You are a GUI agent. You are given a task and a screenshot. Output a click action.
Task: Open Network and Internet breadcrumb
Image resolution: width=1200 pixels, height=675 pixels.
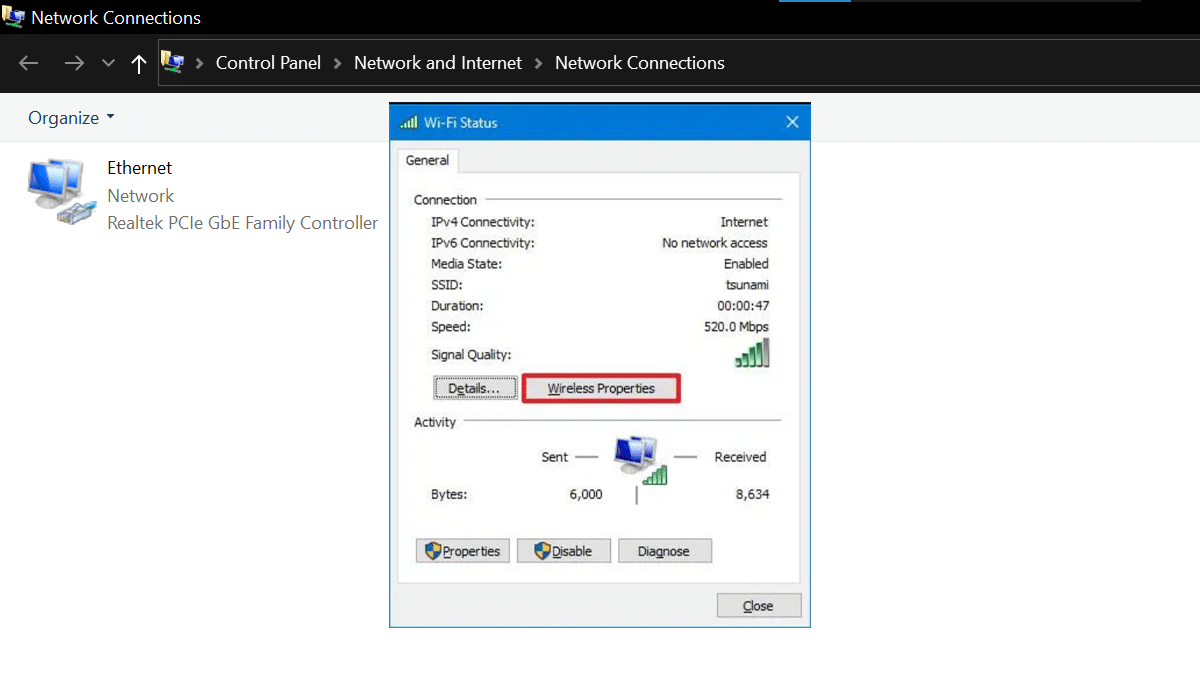click(x=438, y=63)
